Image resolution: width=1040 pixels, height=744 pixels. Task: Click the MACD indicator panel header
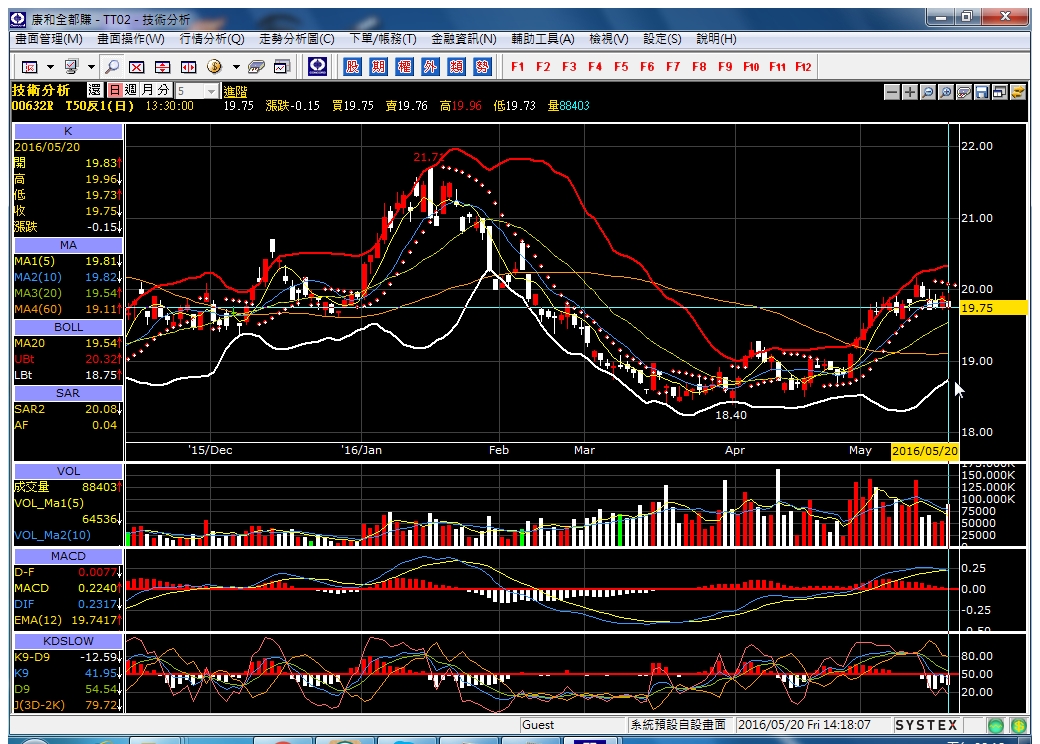pyautogui.click(x=68, y=556)
